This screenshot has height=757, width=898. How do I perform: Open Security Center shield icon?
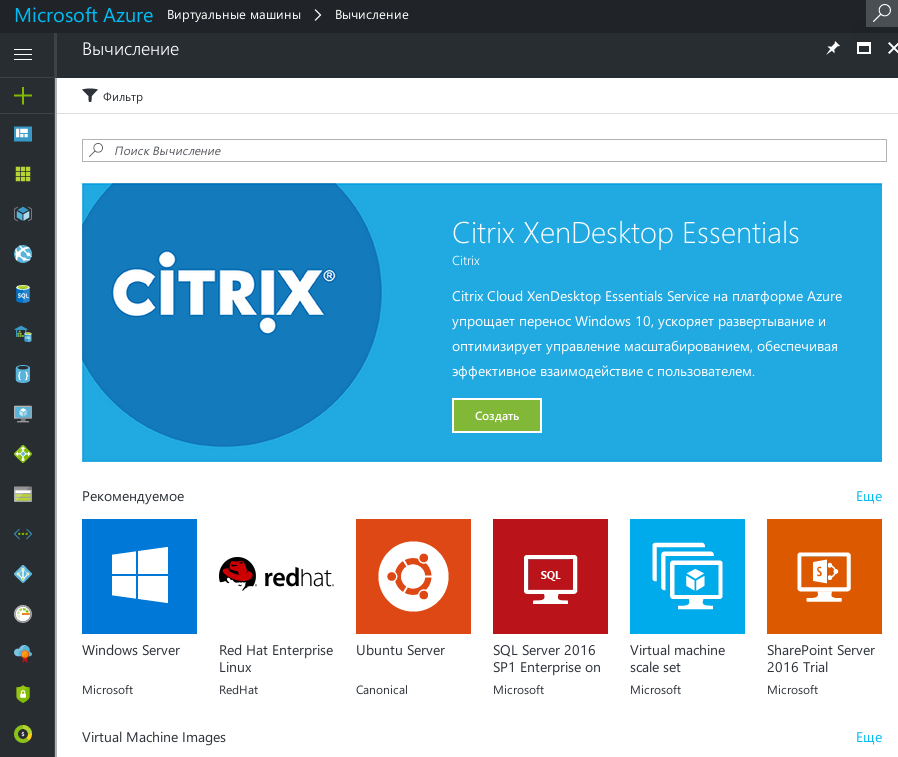(23, 694)
